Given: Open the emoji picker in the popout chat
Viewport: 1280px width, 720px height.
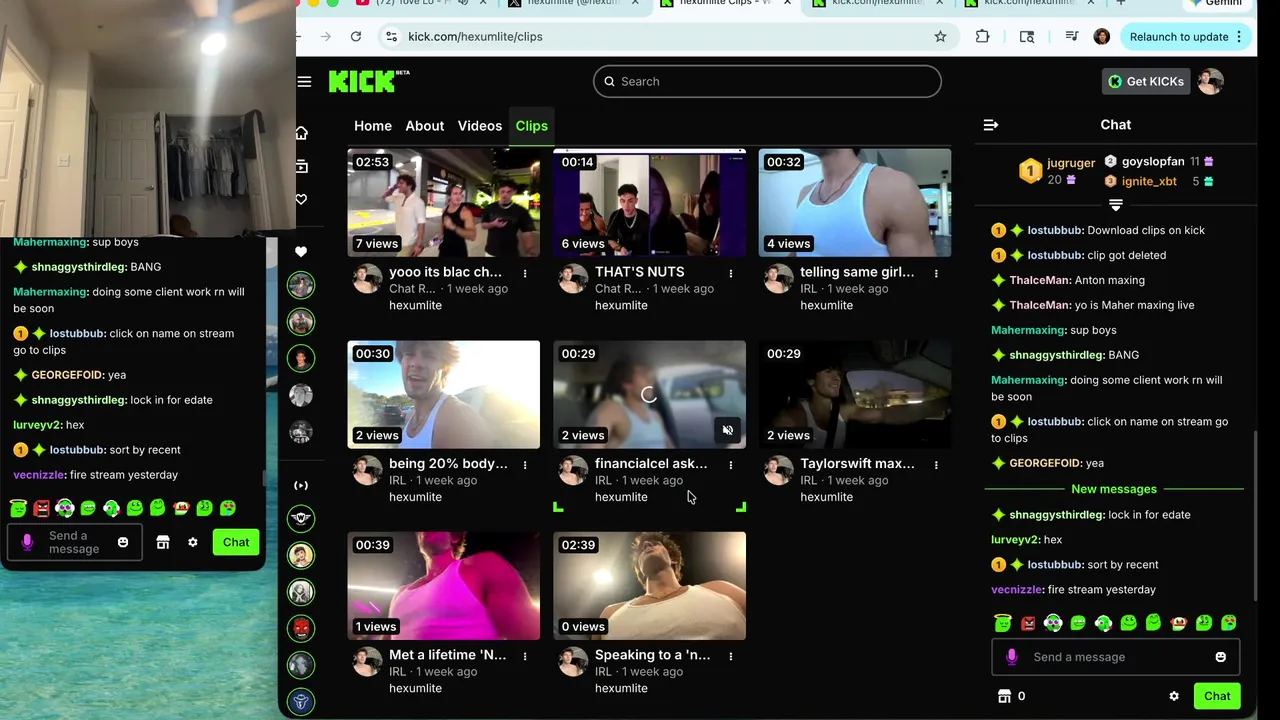Looking at the screenshot, I should (123, 542).
